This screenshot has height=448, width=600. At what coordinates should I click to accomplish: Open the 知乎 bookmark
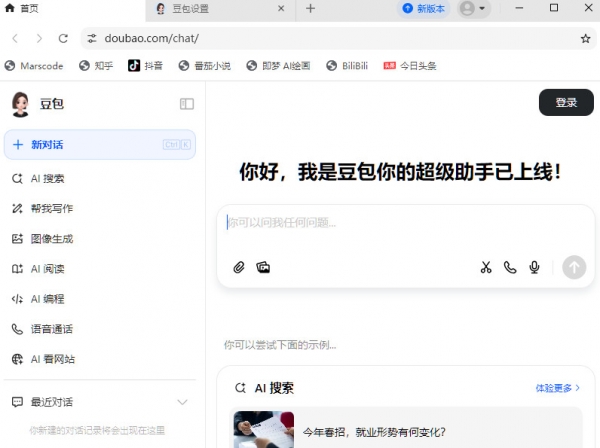click(96, 66)
